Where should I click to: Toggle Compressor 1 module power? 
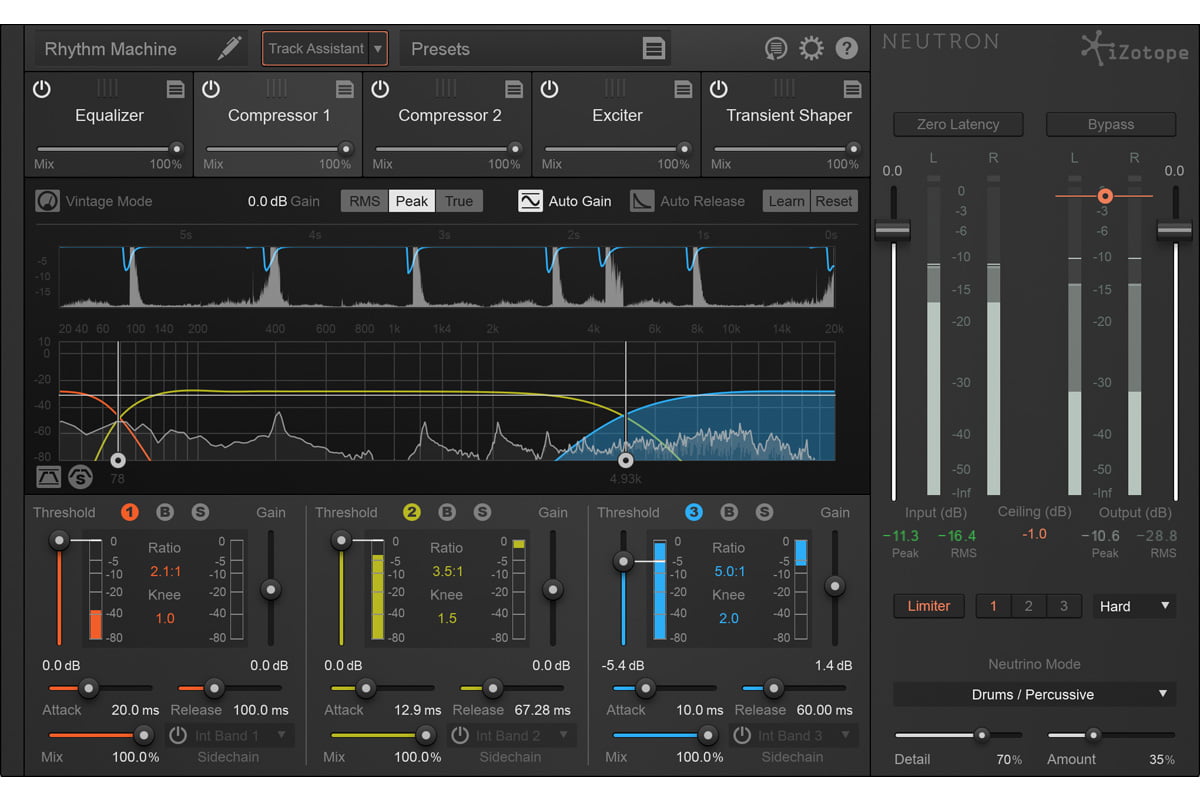click(210, 89)
